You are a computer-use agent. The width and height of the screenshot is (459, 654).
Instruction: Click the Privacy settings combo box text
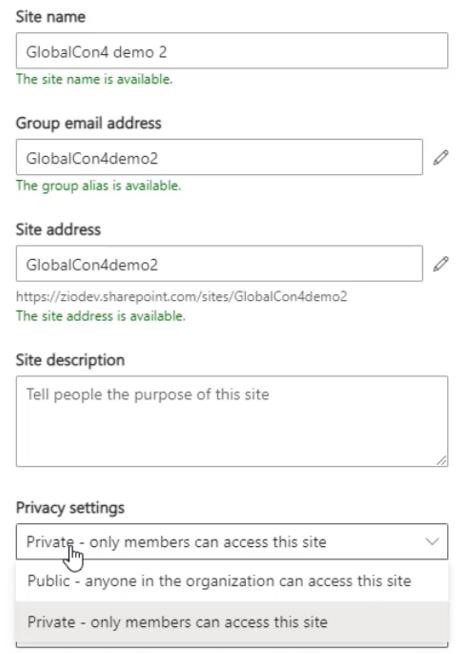pos(176,542)
